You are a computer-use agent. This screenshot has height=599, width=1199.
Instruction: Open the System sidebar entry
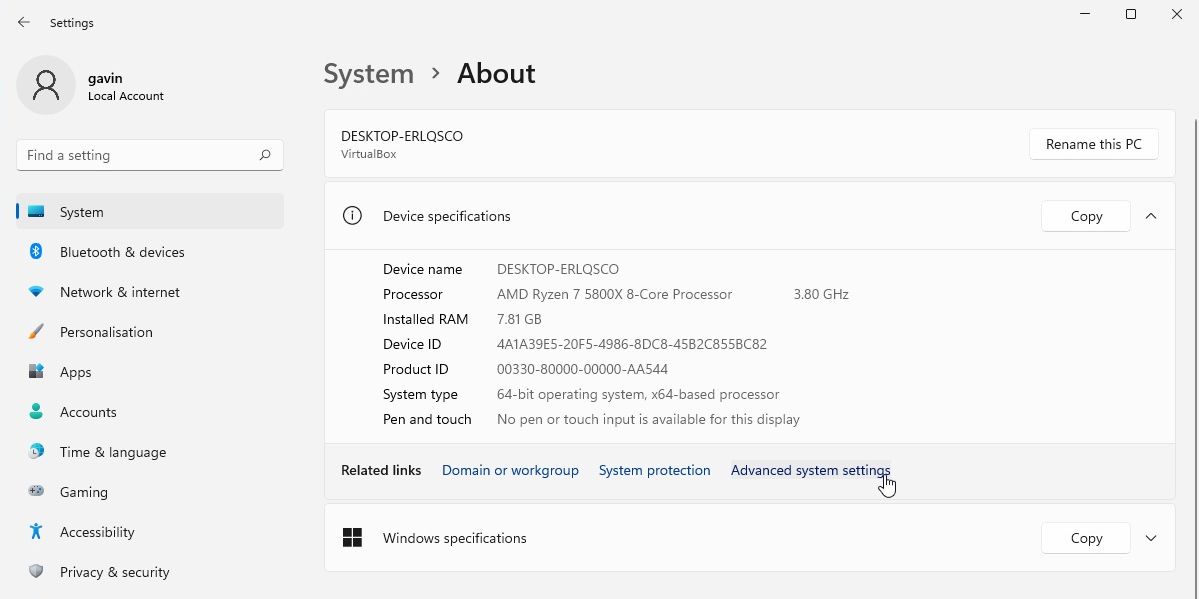click(x=81, y=212)
